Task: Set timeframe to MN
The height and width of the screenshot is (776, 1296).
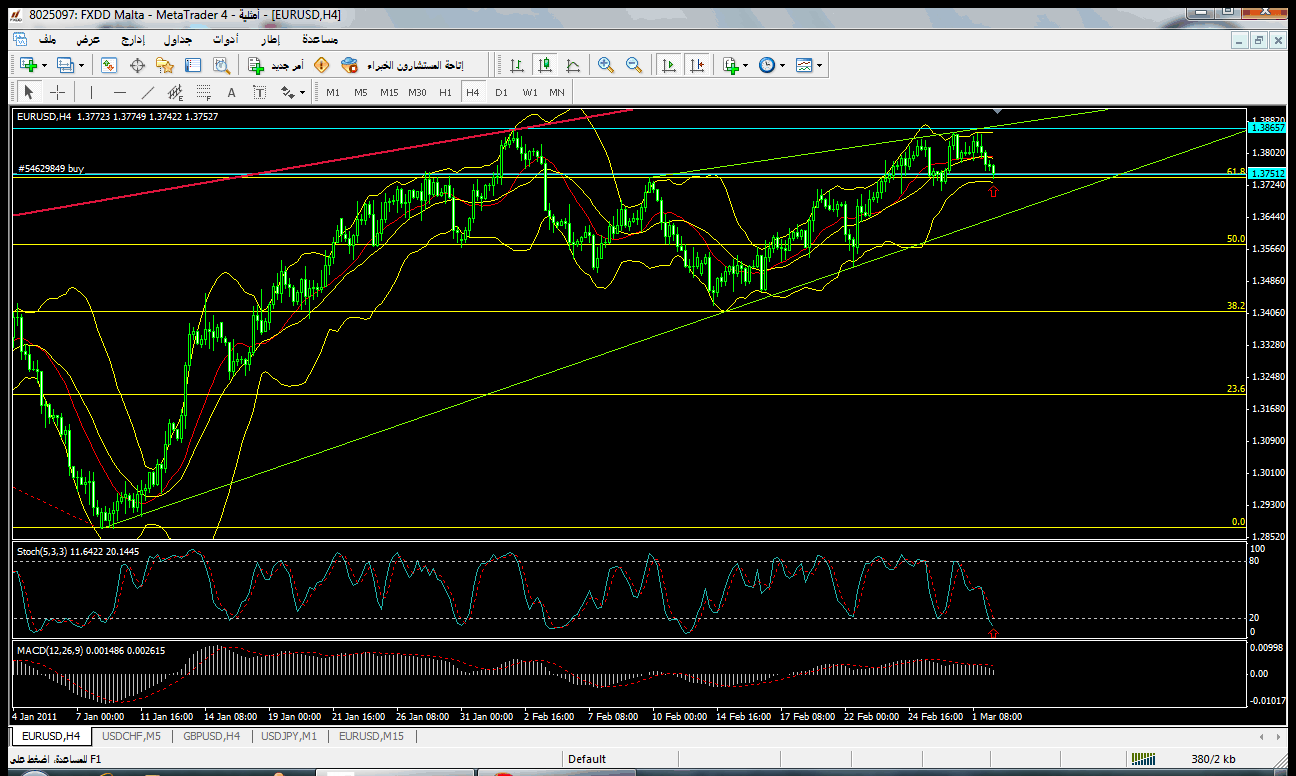Action: click(557, 92)
